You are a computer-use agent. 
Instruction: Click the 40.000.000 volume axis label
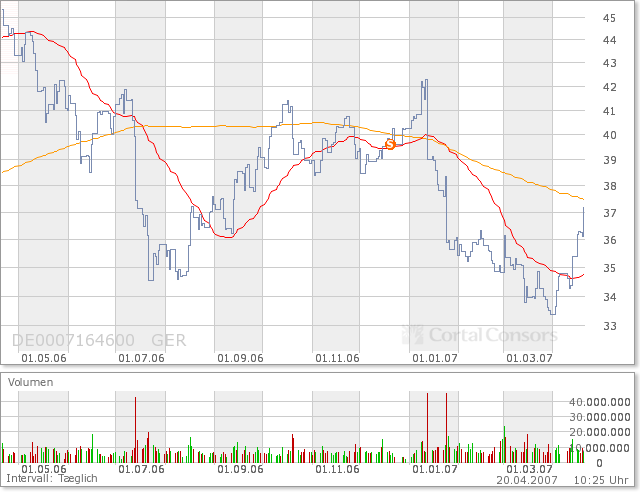click(x=599, y=402)
